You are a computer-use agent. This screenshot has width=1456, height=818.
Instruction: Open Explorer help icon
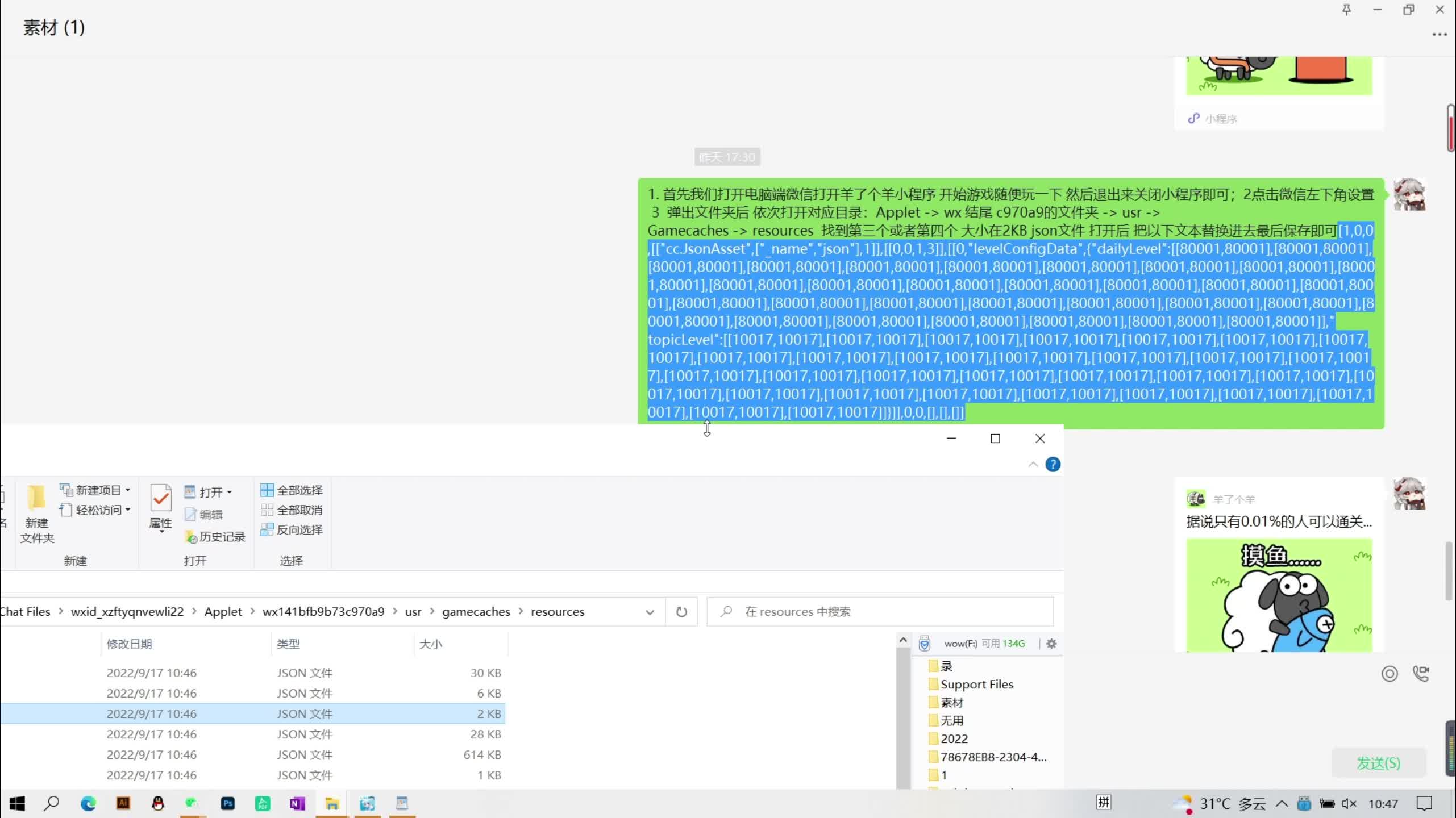[1053, 465]
